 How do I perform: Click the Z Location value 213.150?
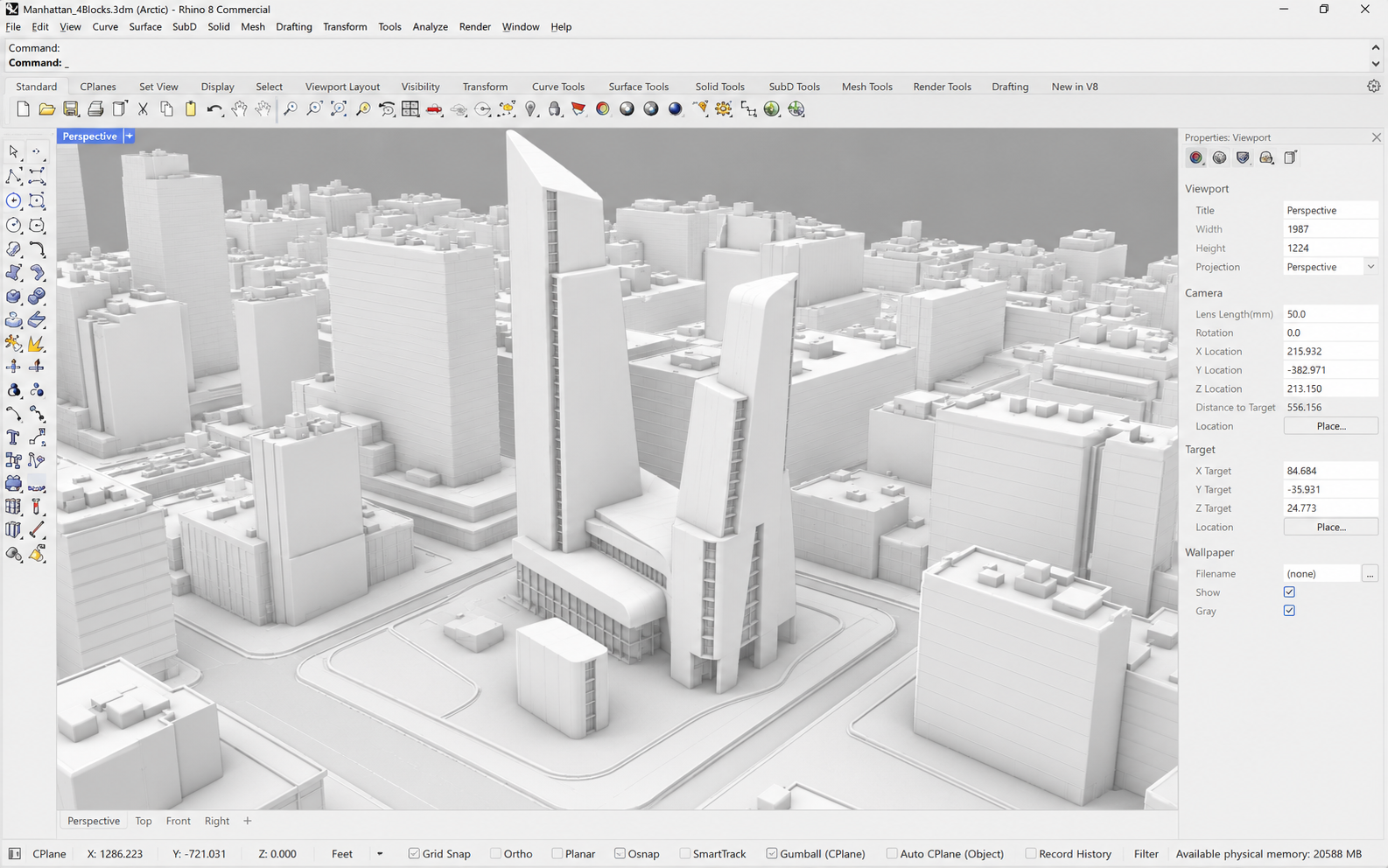pyautogui.click(x=1330, y=388)
